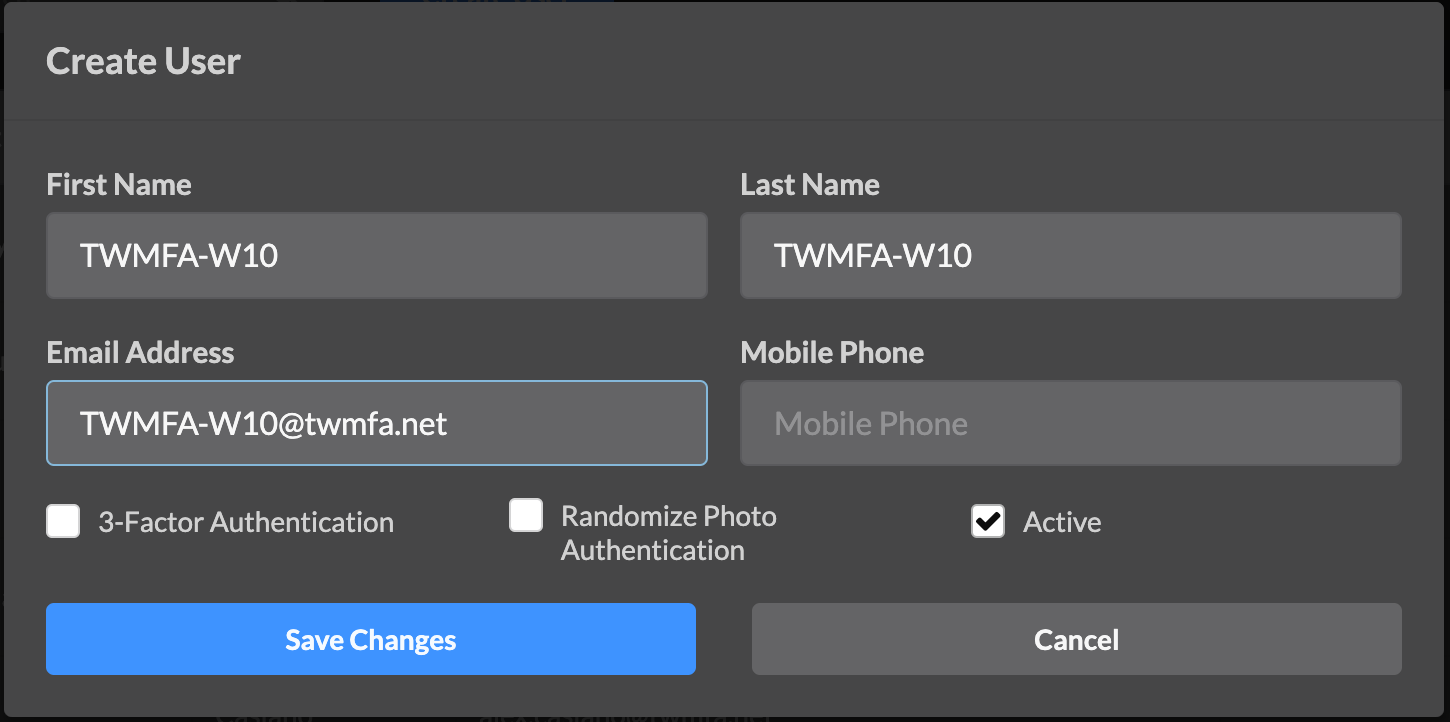Click inside the Email Address field

[377, 423]
